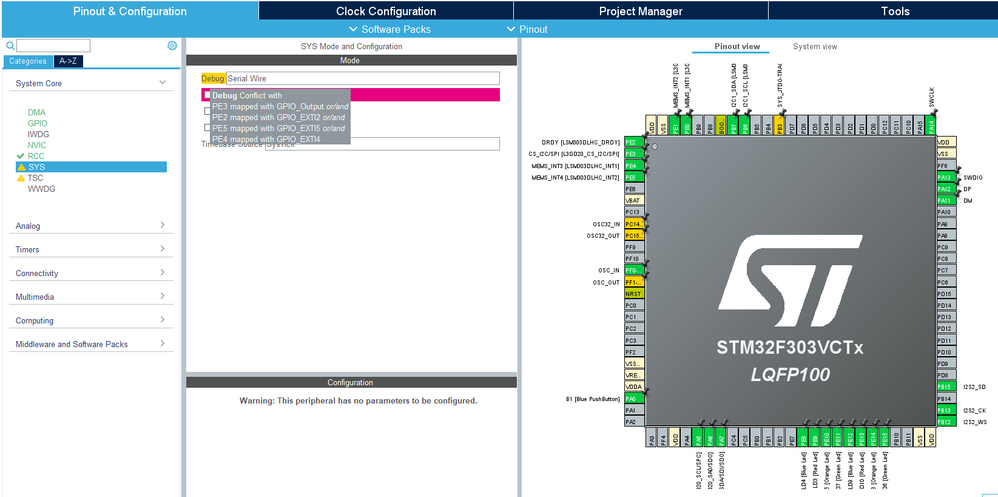Select RCC in the System Core list

[x=36, y=156]
